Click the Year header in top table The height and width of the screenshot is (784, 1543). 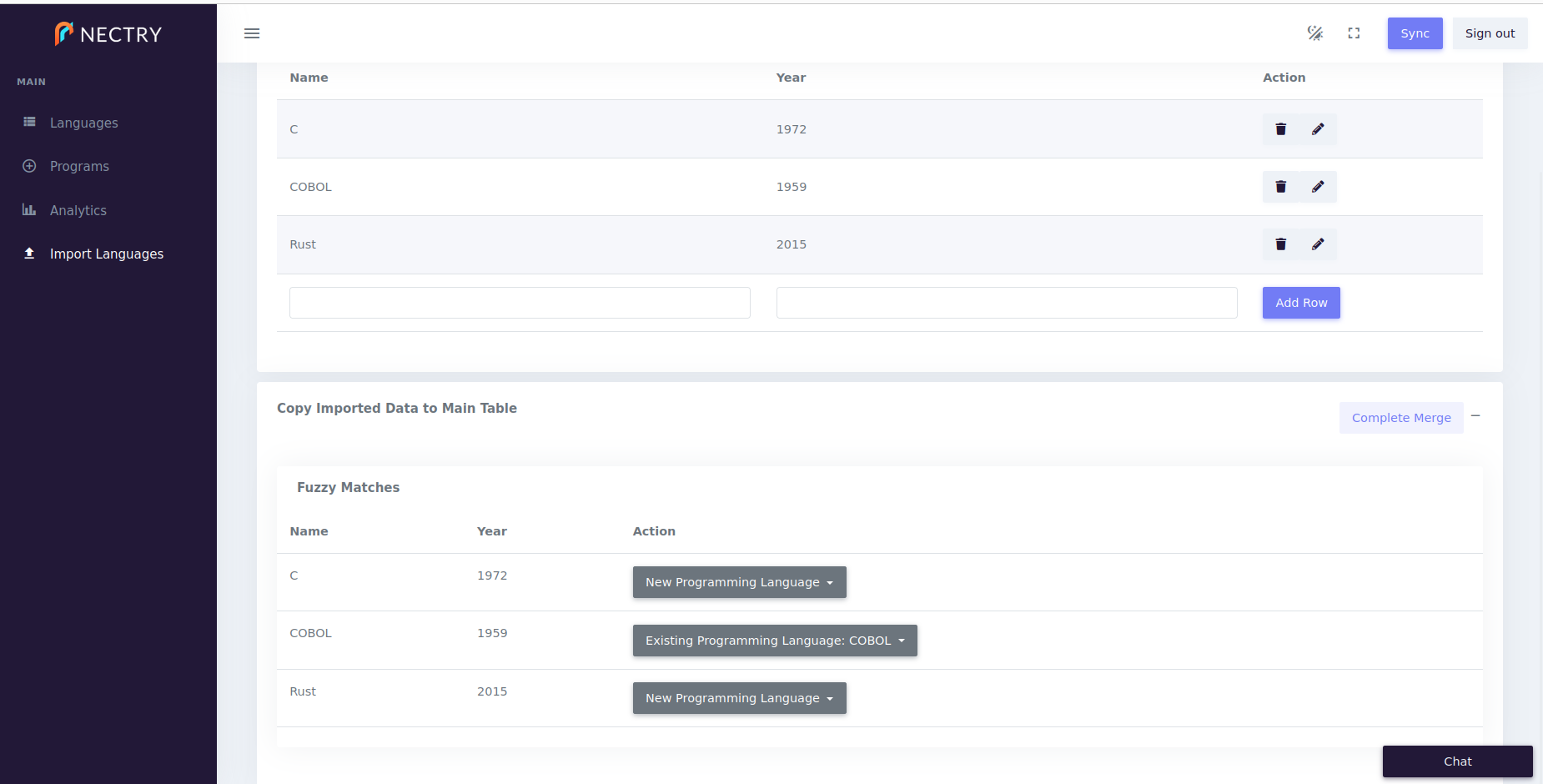pos(791,78)
